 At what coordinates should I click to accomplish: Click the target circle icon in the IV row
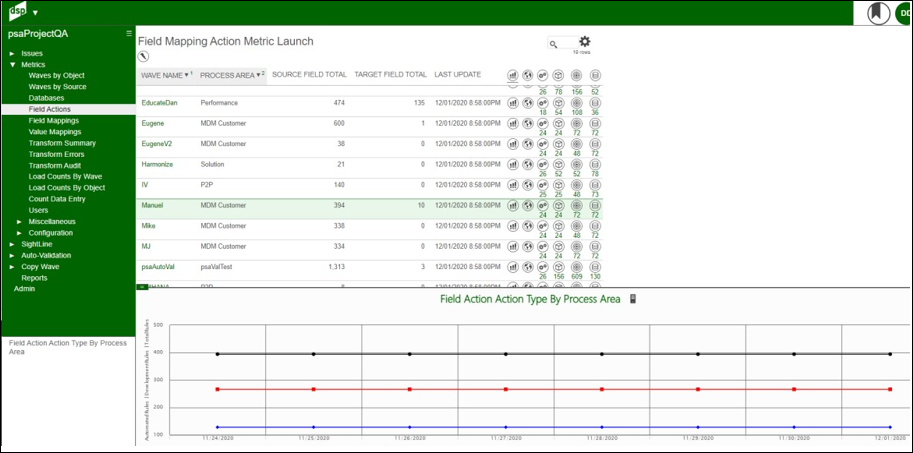tap(576, 185)
